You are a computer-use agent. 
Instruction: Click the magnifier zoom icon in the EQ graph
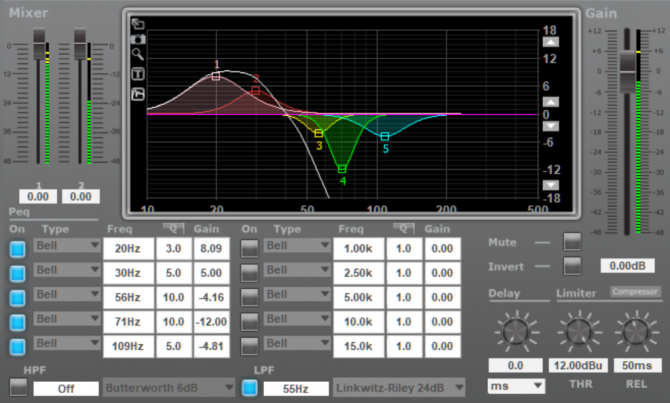click(137, 56)
